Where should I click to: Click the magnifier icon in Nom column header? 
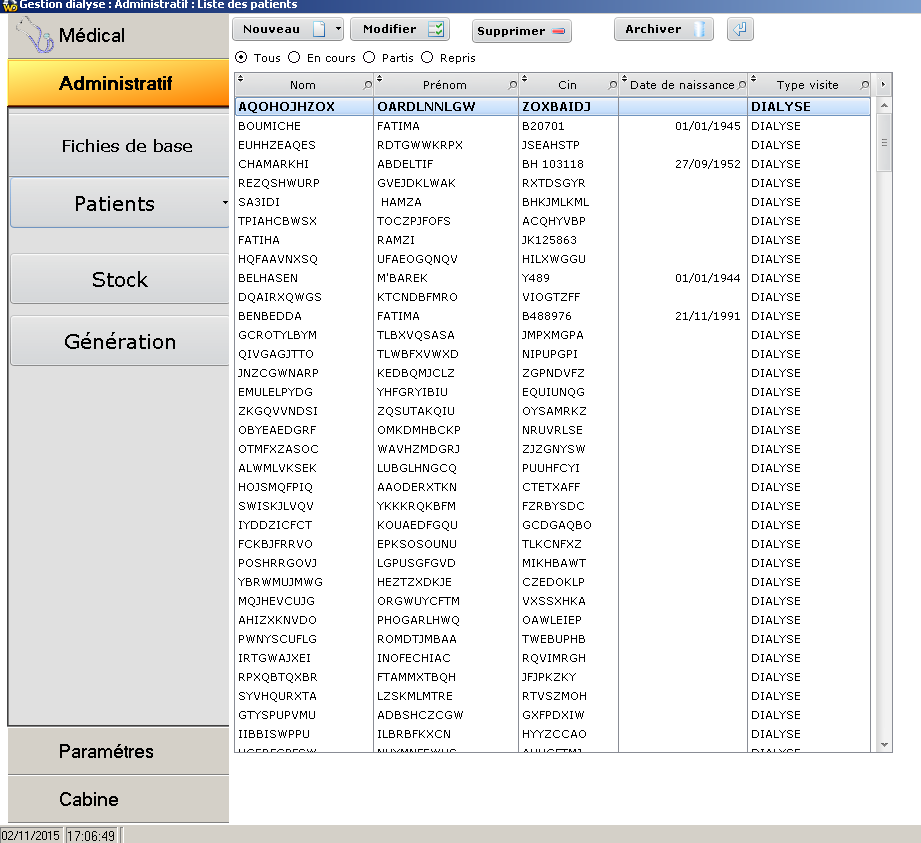(367, 85)
